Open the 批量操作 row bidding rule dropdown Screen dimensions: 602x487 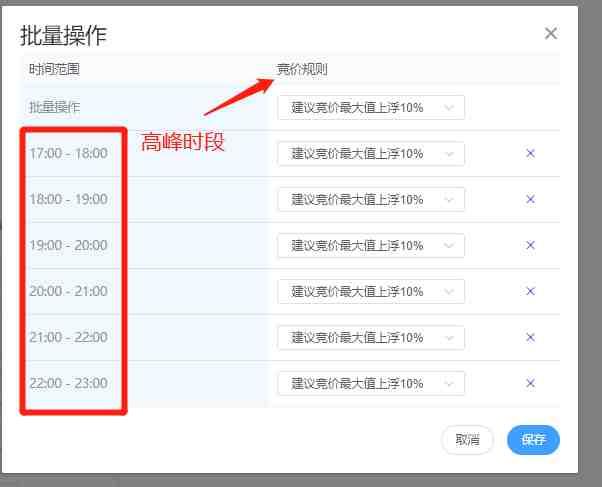[x=370, y=107]
